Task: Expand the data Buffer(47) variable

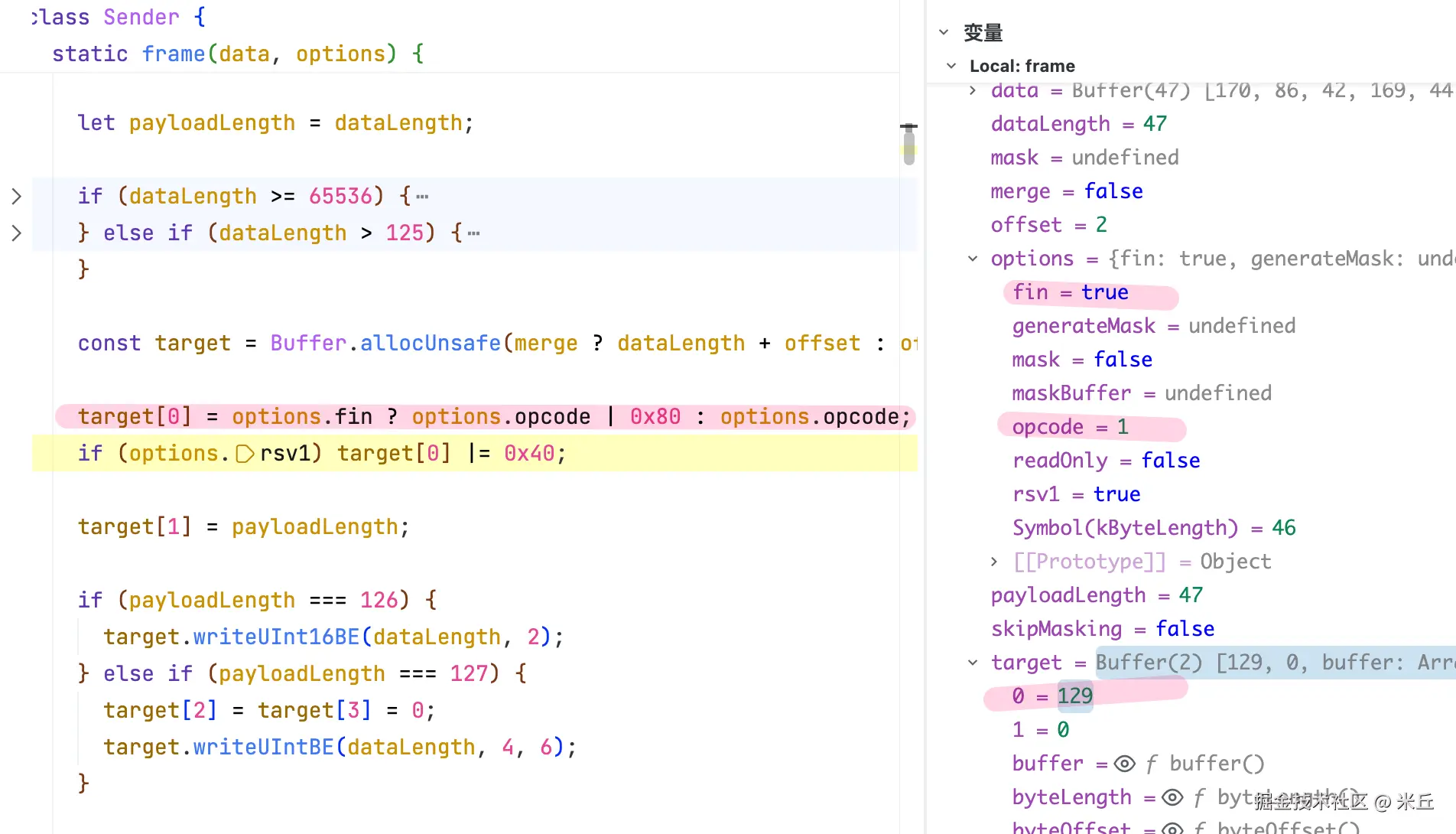Action: (x=973, y=90)
